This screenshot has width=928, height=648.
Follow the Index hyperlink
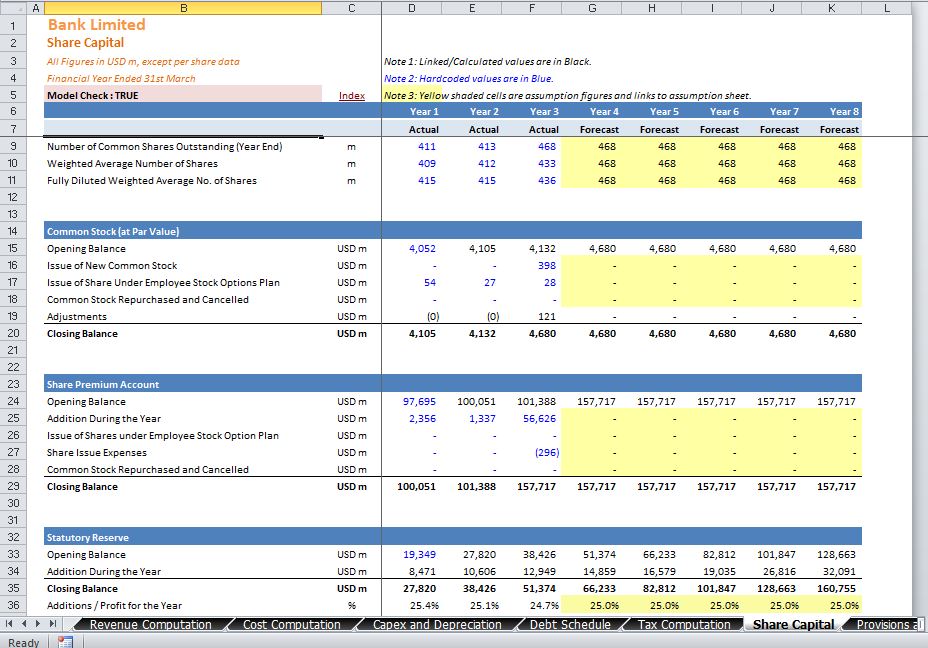(x=352, y=95)
